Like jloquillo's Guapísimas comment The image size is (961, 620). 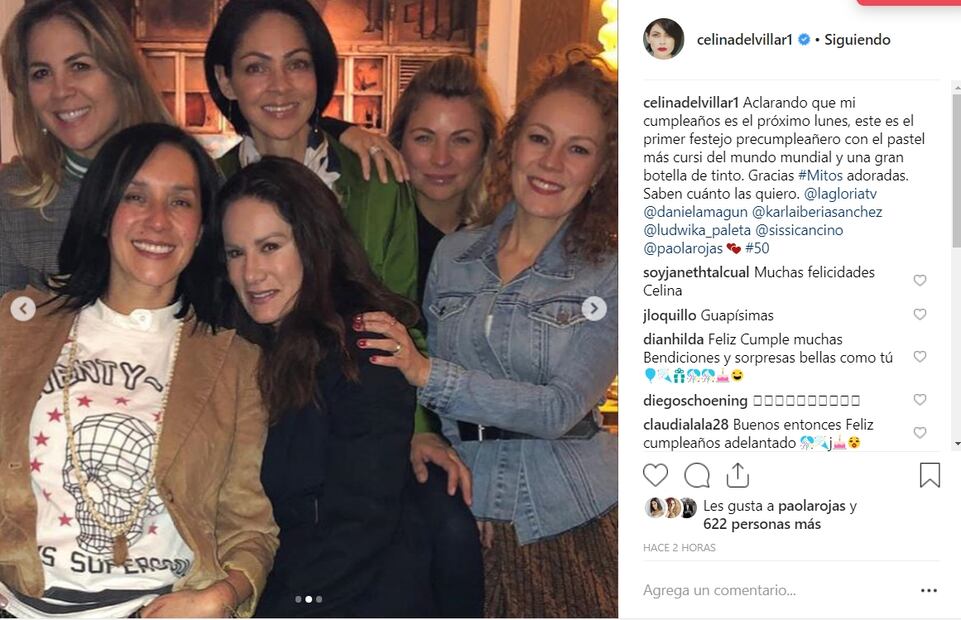tap(919, 315)
